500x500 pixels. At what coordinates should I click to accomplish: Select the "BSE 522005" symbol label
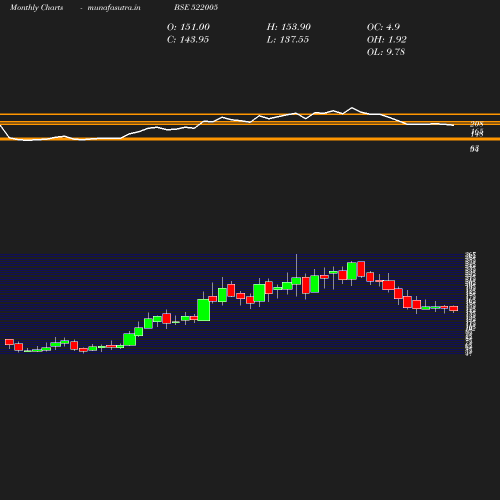click(x=196, y=7)
